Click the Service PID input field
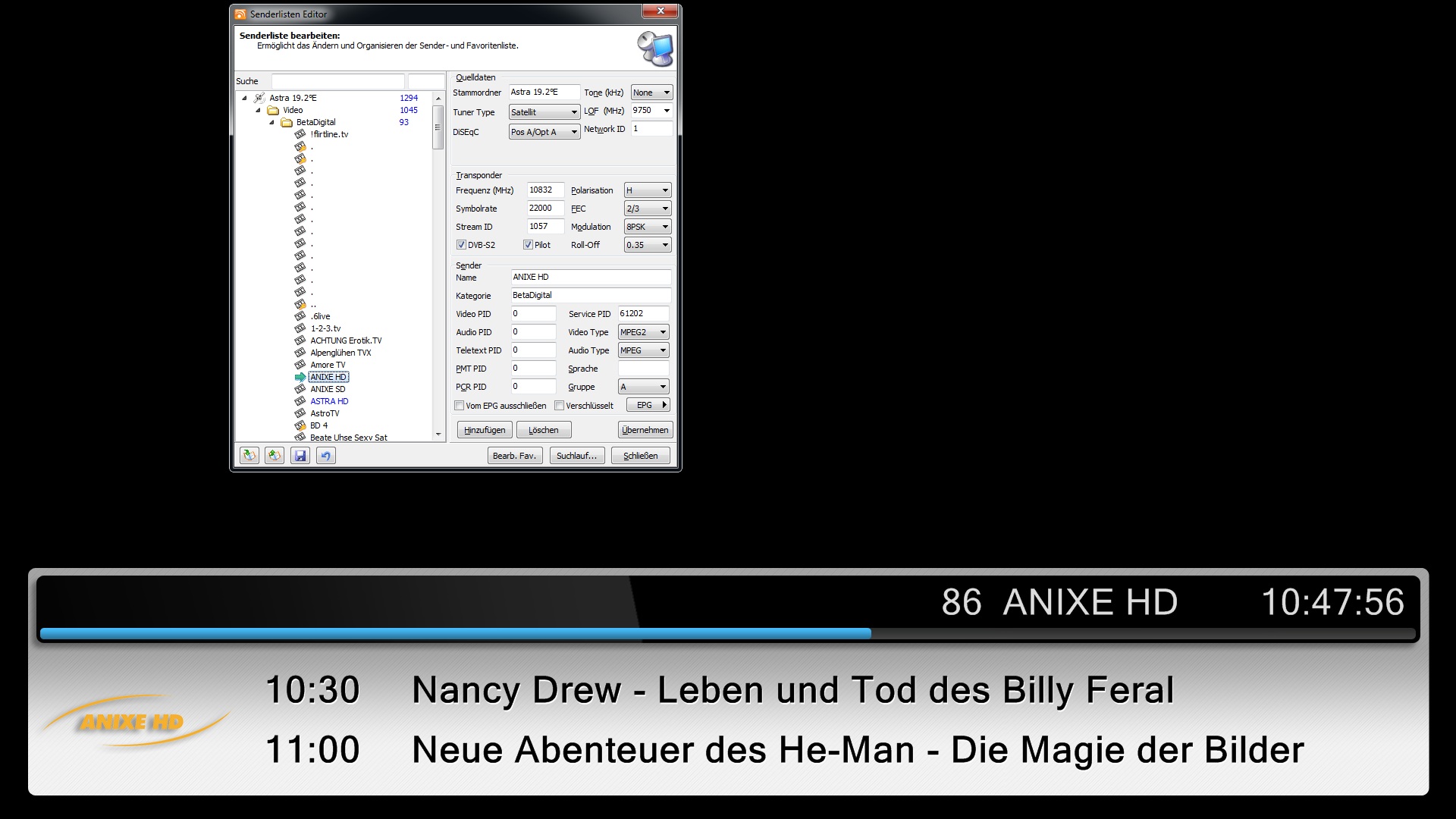The height and width of the screenshot is (819, 1456). (644, 314)
